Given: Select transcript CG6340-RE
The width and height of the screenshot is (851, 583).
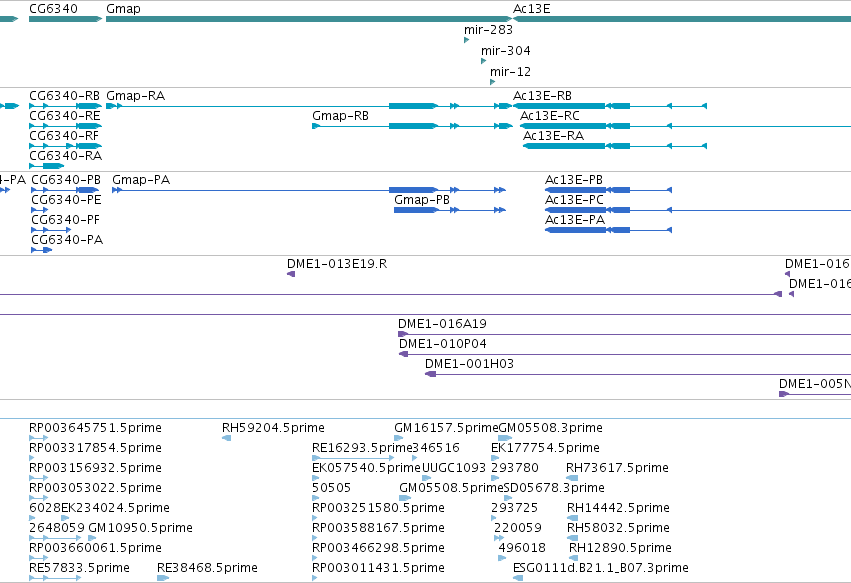Looking at the screenshot, I should 65,116.
